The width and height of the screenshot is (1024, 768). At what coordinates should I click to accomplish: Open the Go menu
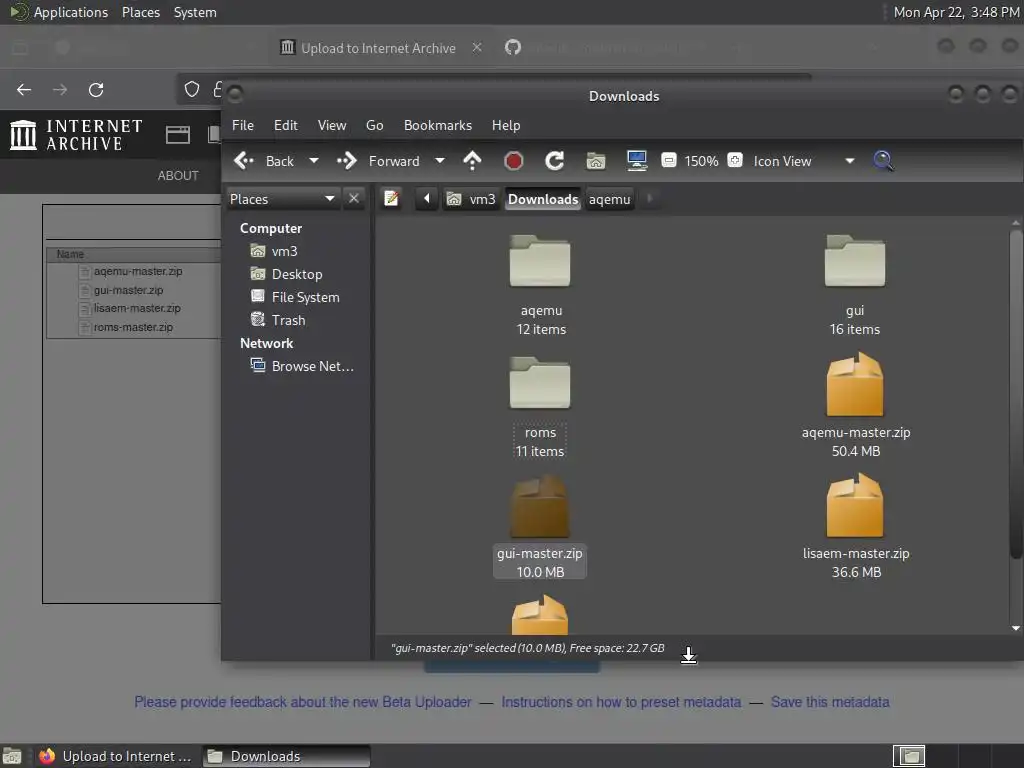(374, 125)
